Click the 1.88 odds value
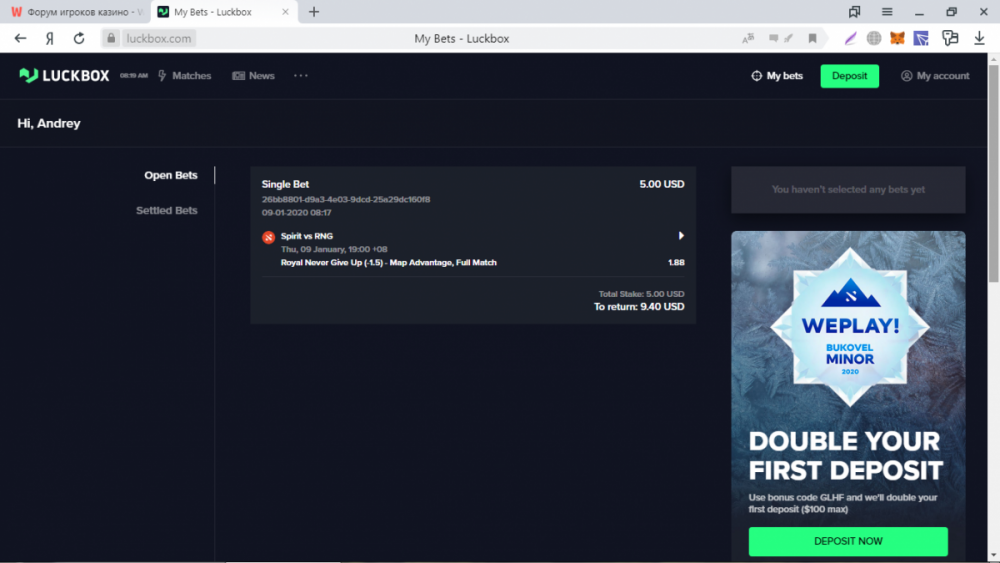The image size is (1000, 563). click(676, 262)
